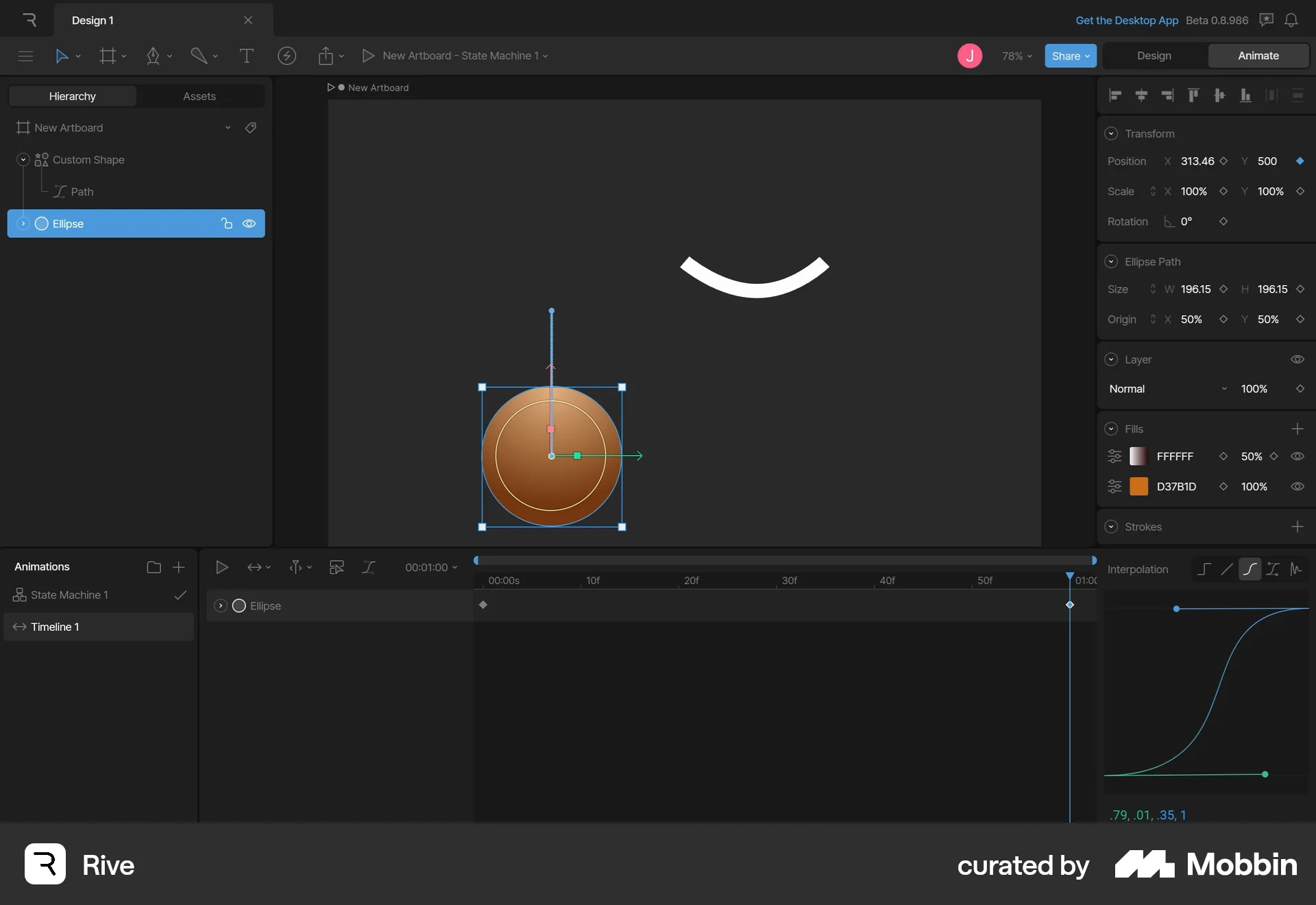Collapse the Custom Shape tree item

[23, 160]
